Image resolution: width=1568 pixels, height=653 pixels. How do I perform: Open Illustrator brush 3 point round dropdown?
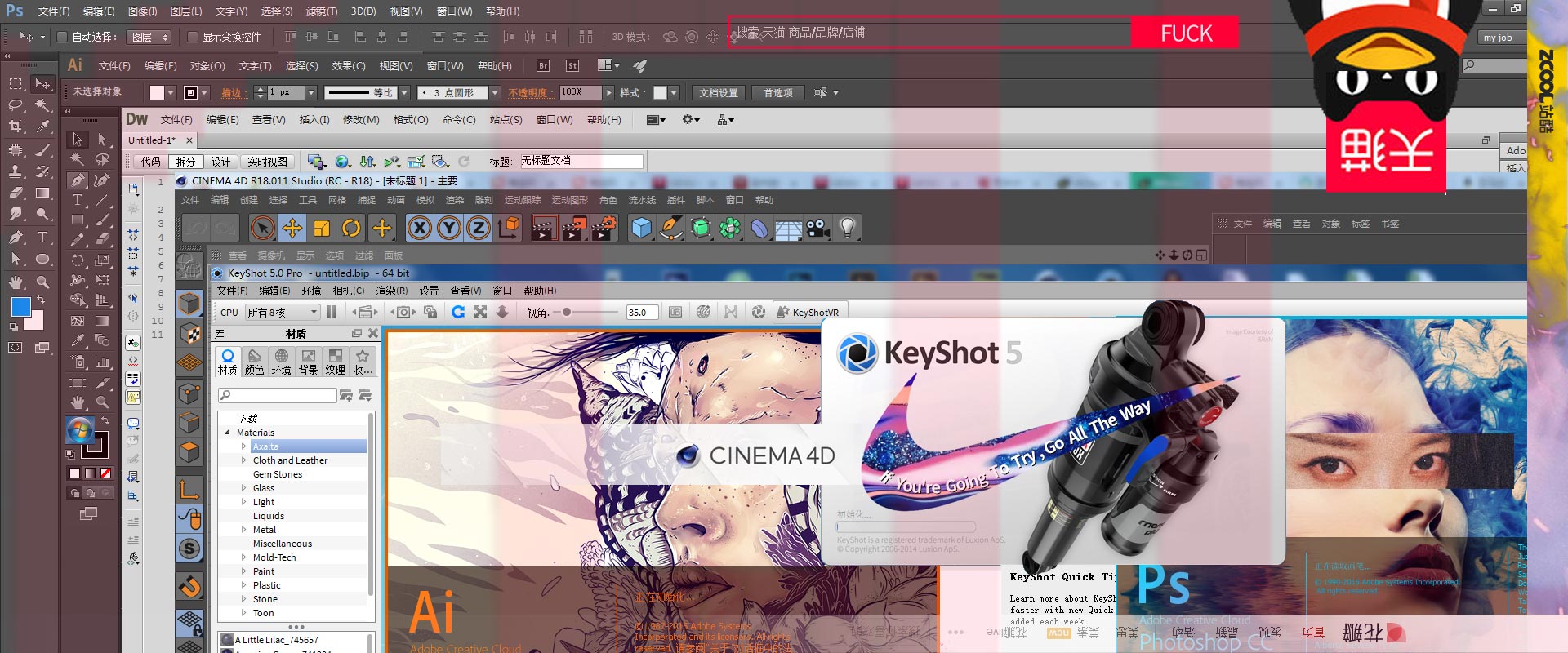[494, 92]
